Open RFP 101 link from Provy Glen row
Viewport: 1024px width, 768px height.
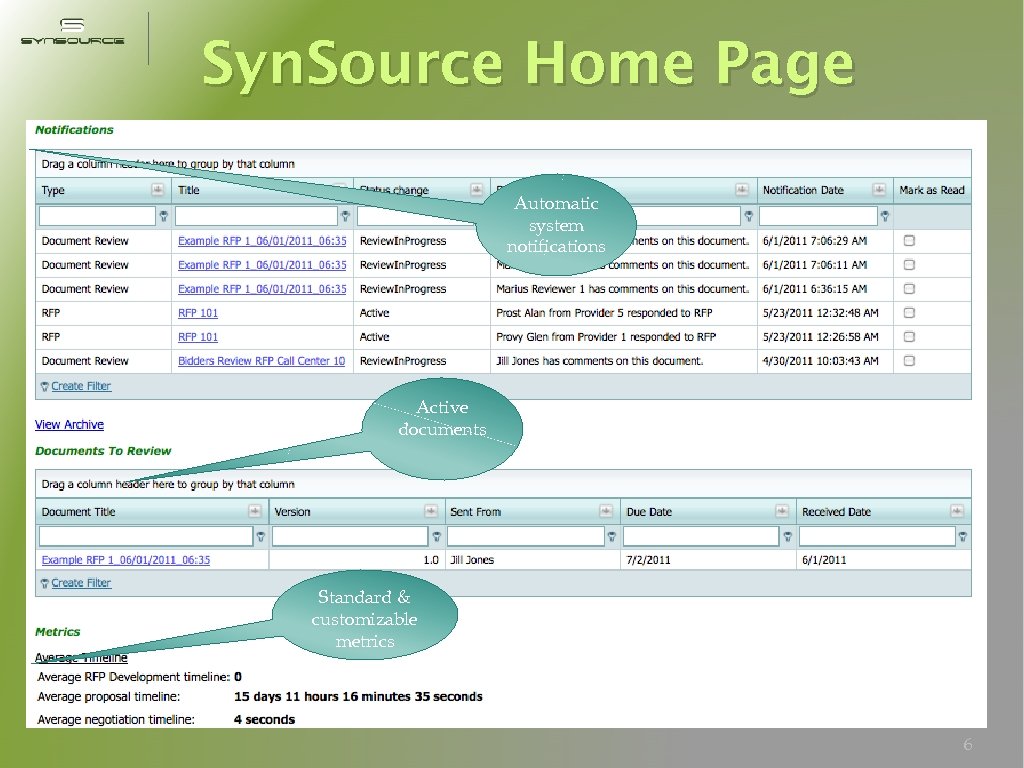198,337
